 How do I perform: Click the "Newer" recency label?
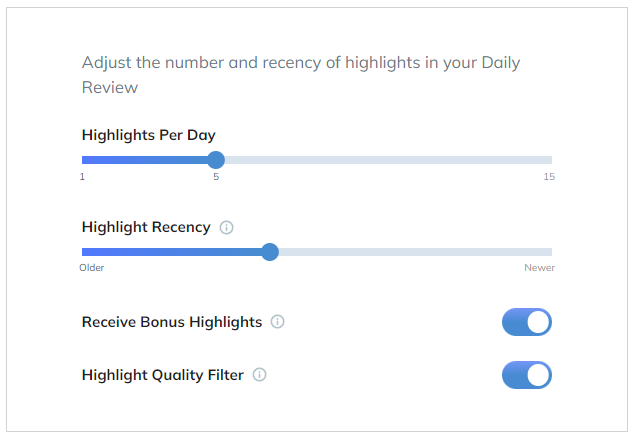click(x=539, y=268)
